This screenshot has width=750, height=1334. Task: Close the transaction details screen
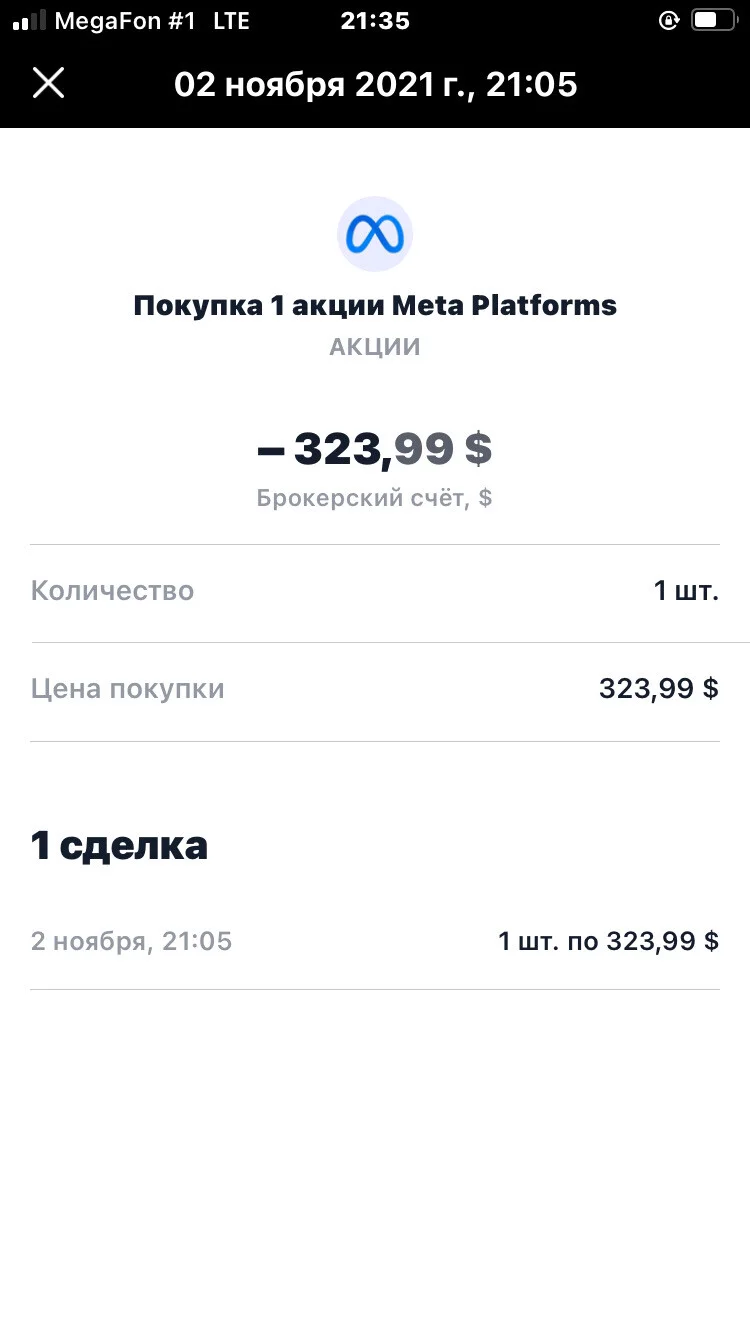[48, 83]
